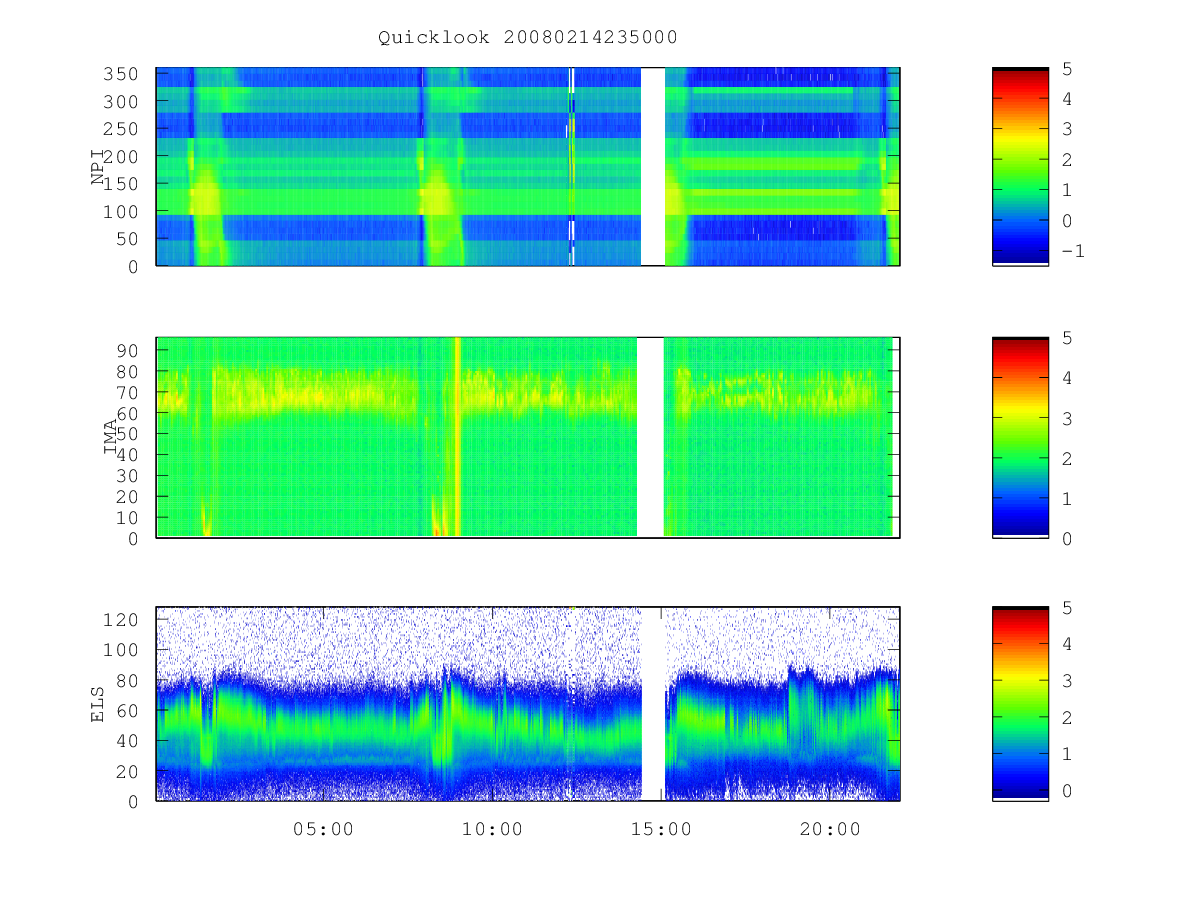Click the NPI spectrogram panel
Screen dimensions: 1200x900
tap(528, 166)
